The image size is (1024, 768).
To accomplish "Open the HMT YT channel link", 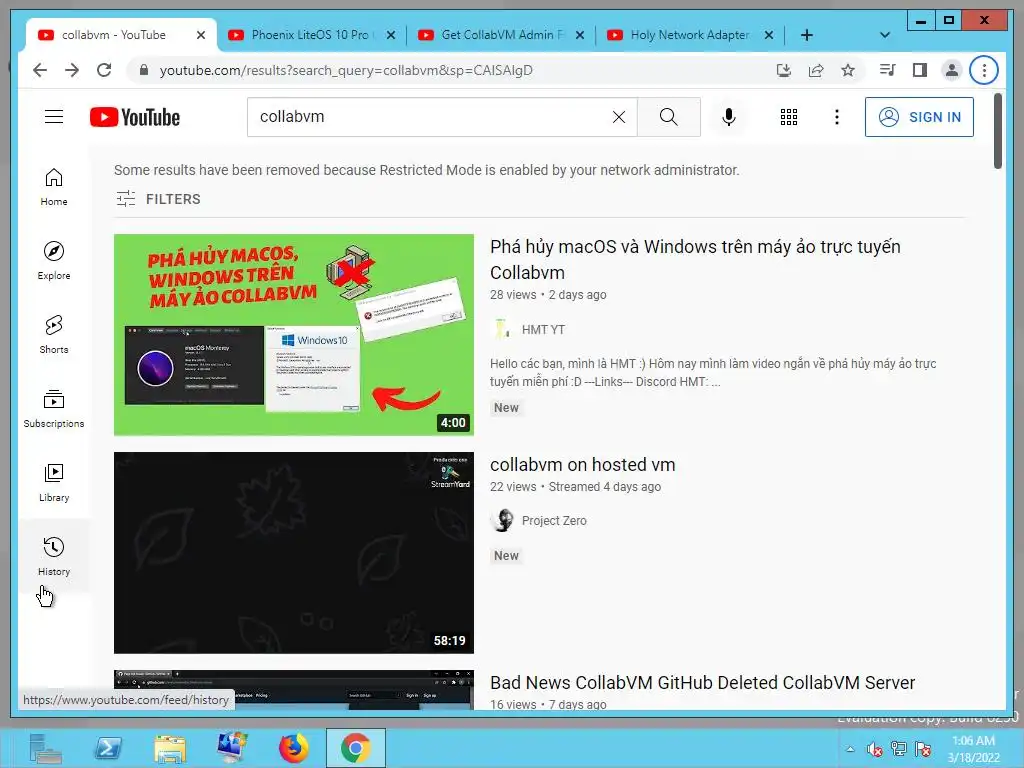I will [543, 329].
